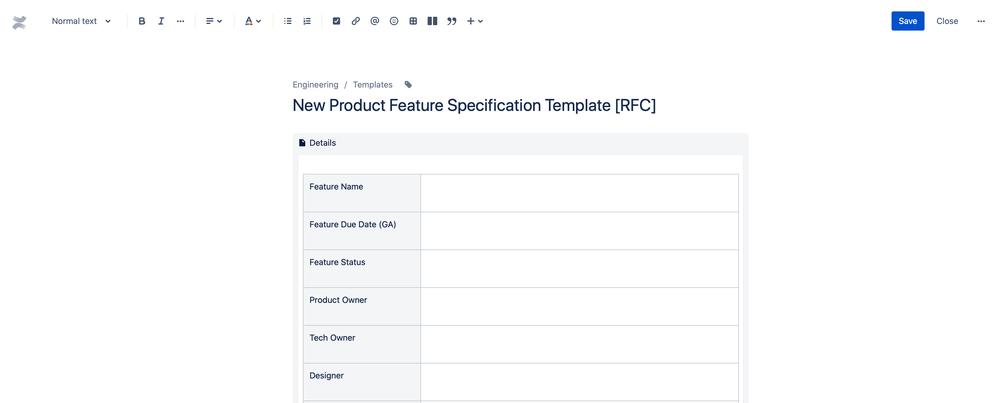
Task: Click the Feature Due Date (GA) cell
Action: [362, 230]
